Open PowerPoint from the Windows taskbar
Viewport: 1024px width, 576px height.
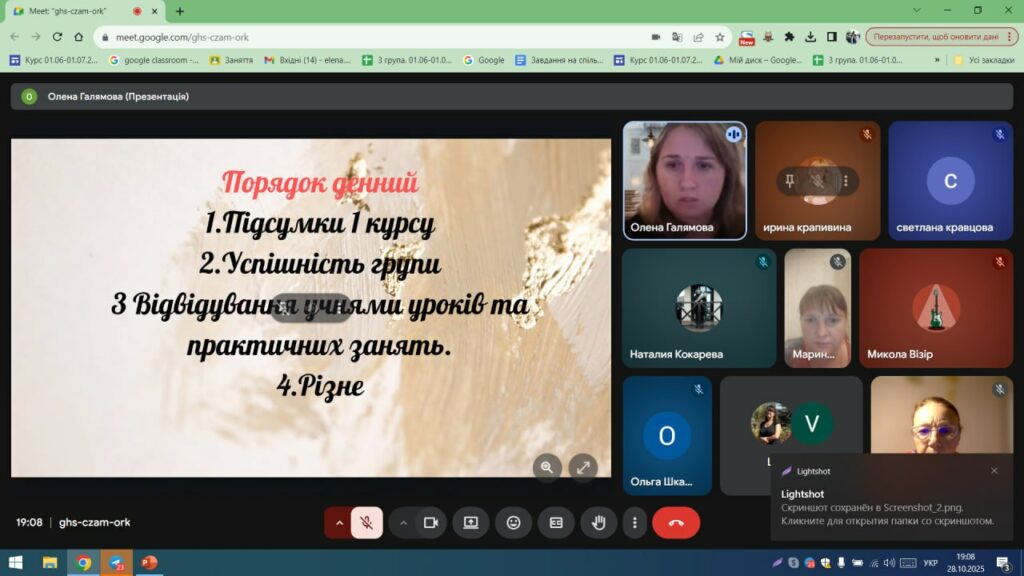coord(149,563)
